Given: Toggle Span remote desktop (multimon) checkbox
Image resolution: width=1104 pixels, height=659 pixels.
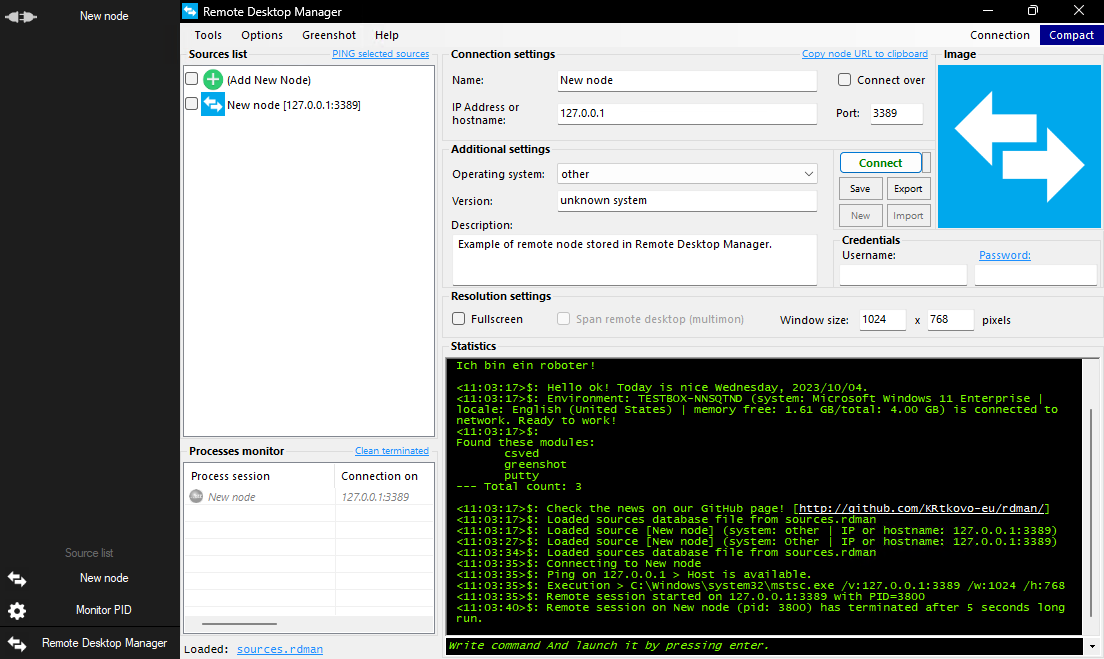Looking at the screenshot, I should coord(563,318).
